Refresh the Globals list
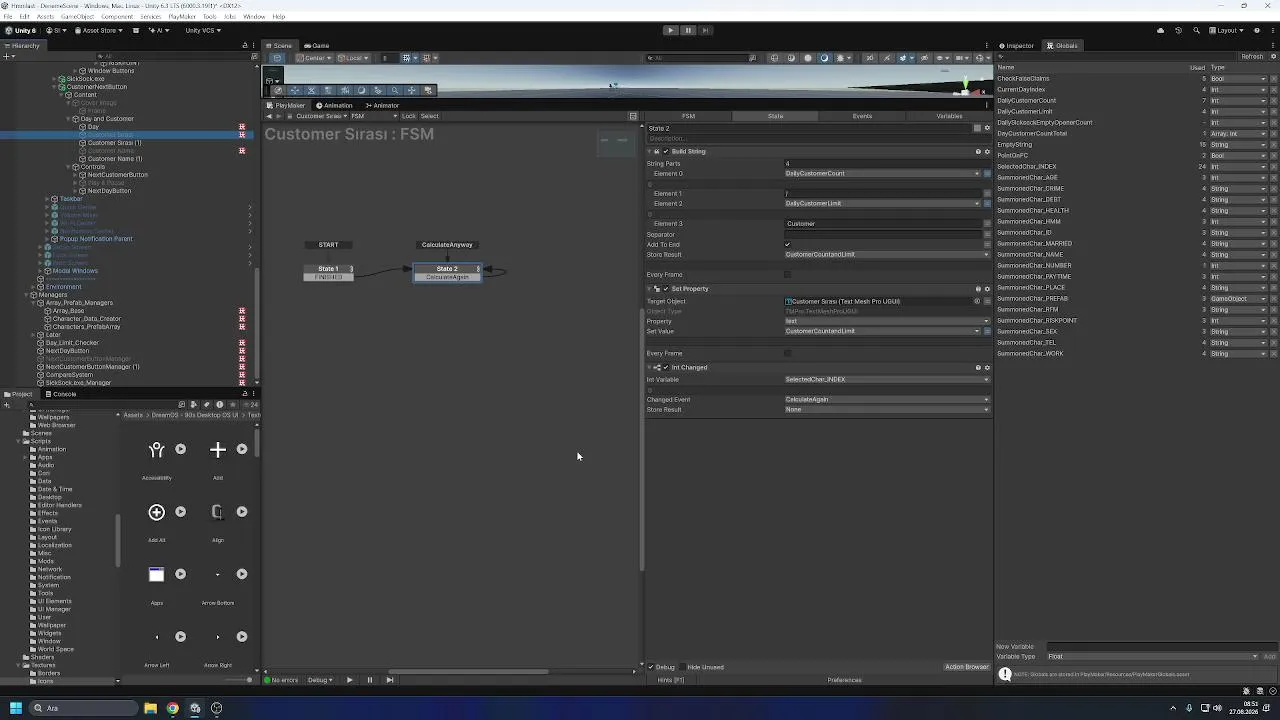 [1252, 57]
